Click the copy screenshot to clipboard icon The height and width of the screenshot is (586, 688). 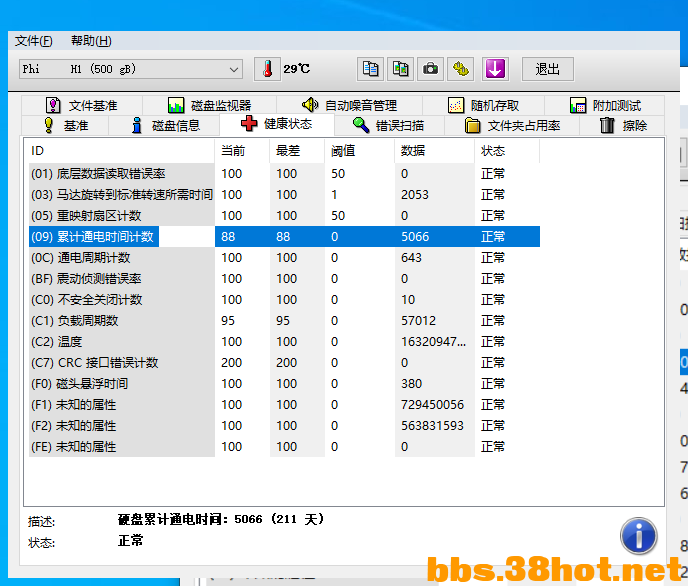(400, 69)
